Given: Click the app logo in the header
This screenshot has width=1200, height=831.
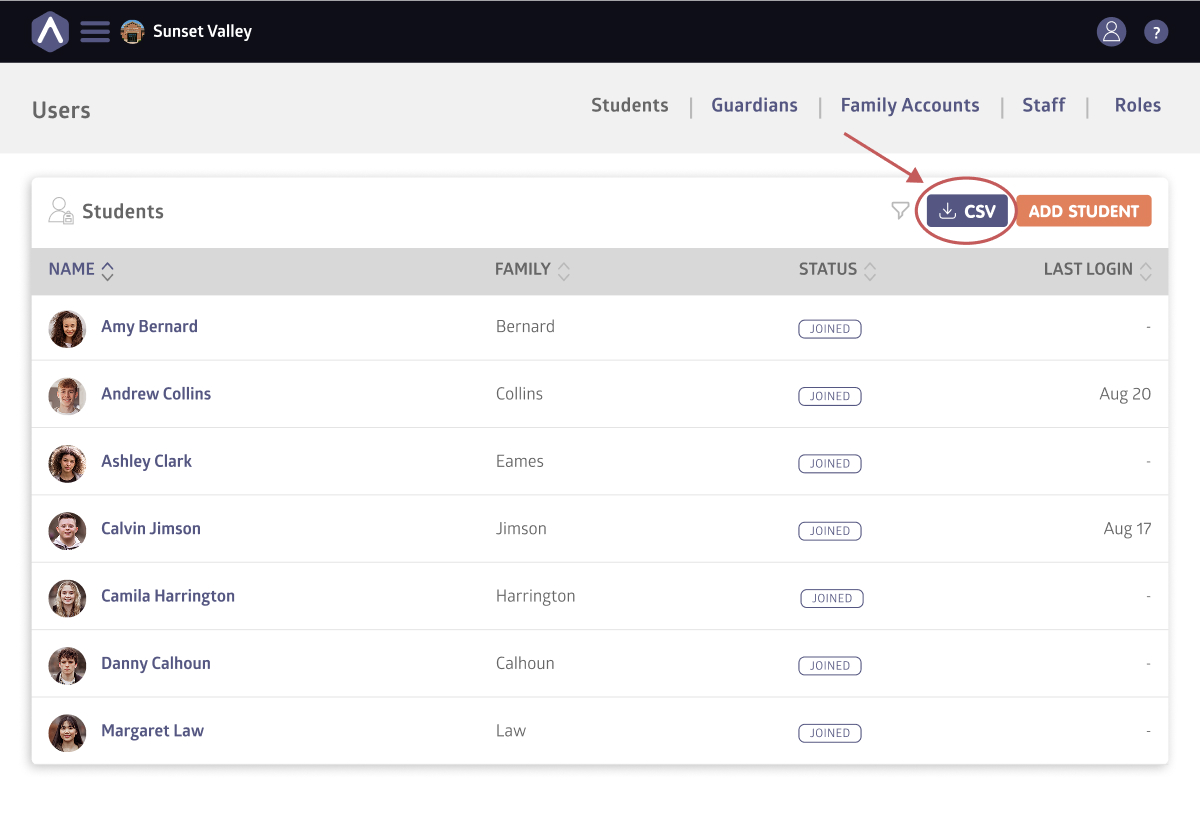Looking at the screenshot, I should pos(50,32).
